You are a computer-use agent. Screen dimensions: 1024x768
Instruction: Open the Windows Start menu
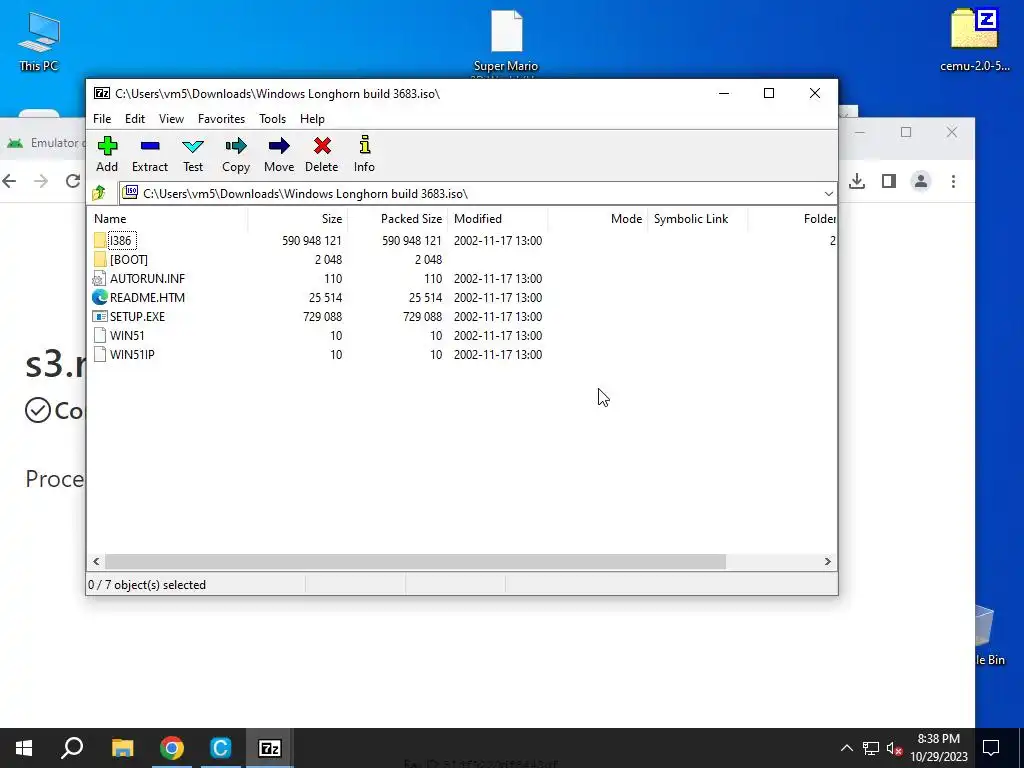point(24,748)
